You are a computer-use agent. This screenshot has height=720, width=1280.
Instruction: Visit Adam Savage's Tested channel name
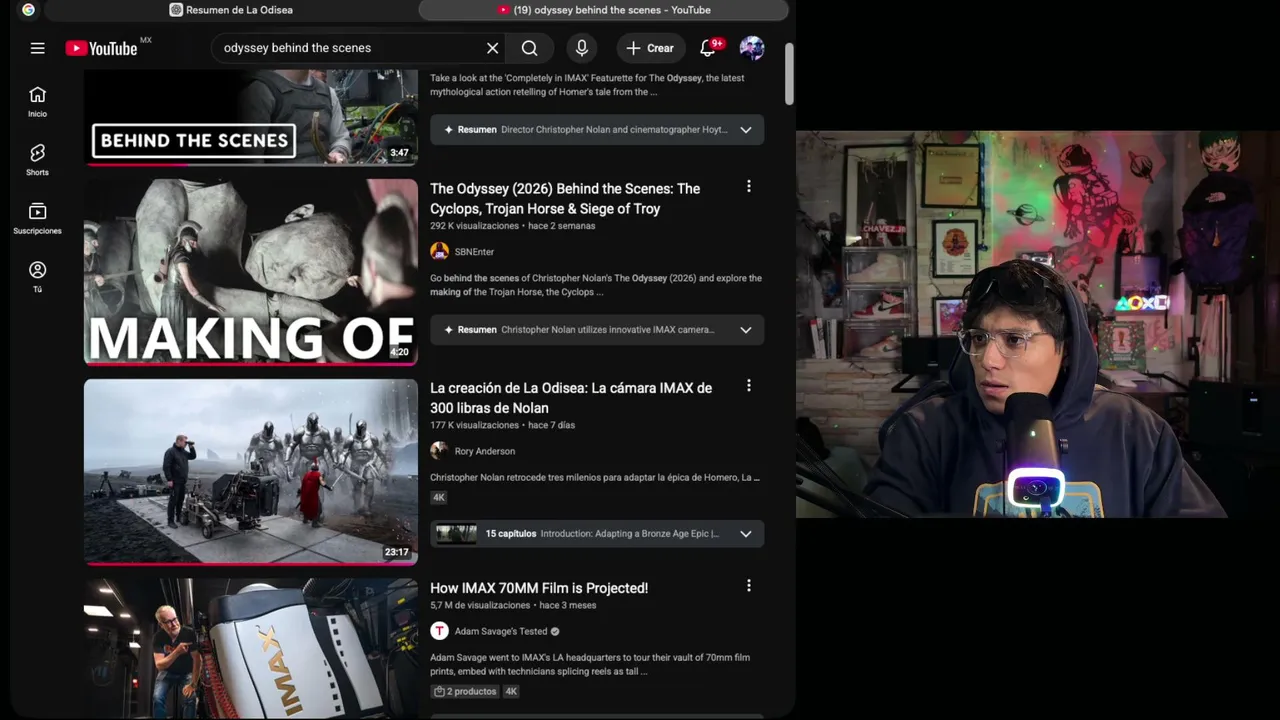click(501, 632)
